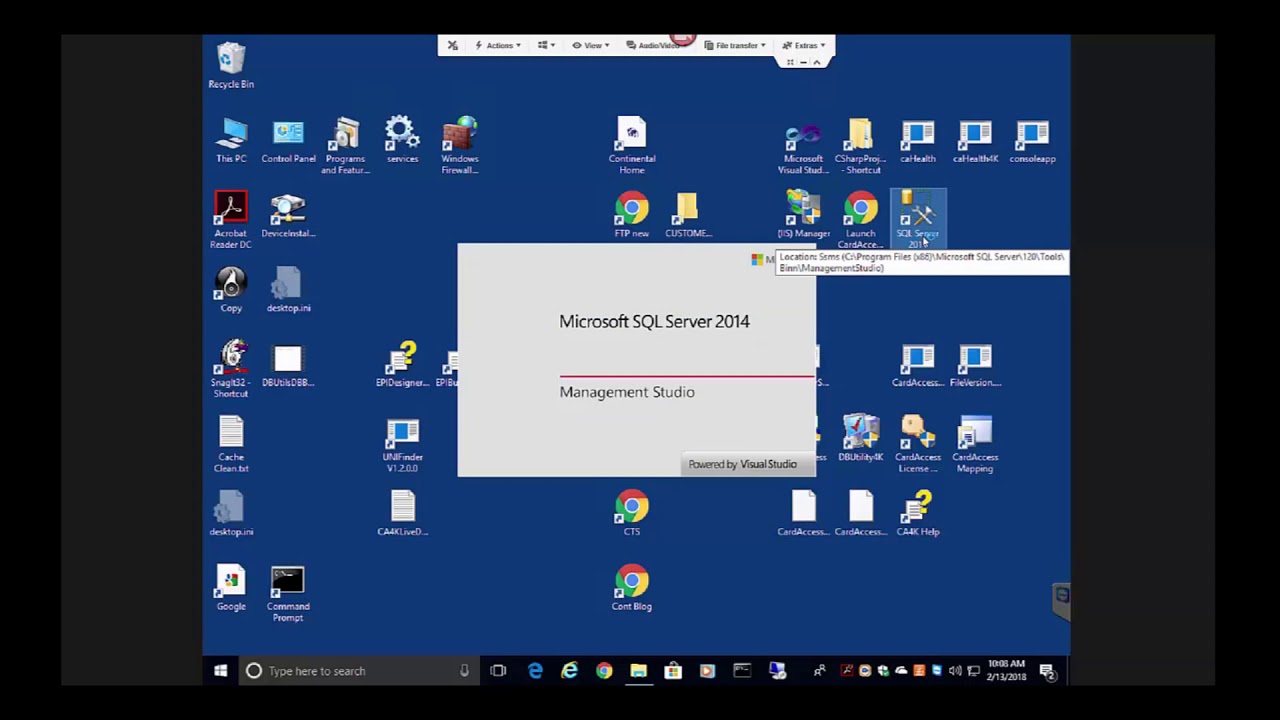Select the DBUtilsDBB file icon
The width and height of the screenshot is (1280, 720).
click(288, 365)
